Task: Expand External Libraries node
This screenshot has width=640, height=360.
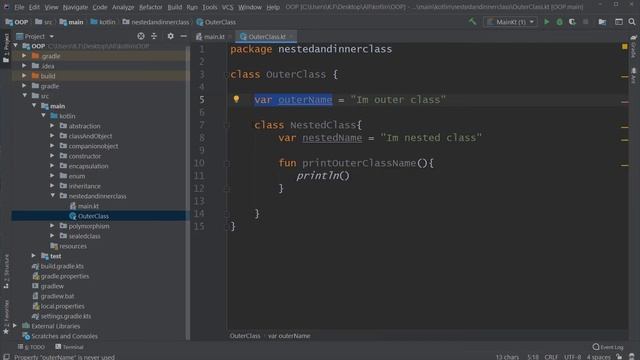Action: [15, 326]
